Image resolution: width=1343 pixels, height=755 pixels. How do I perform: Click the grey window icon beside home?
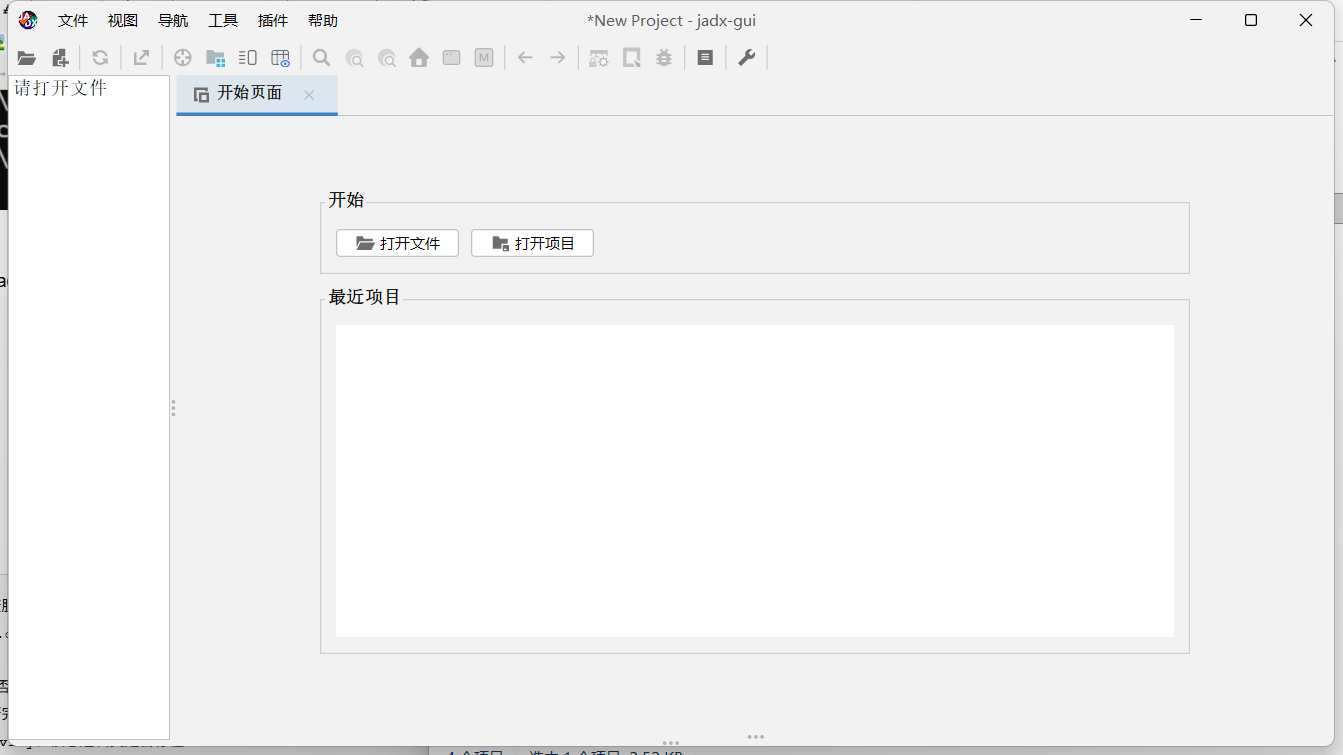click(452, 58)
